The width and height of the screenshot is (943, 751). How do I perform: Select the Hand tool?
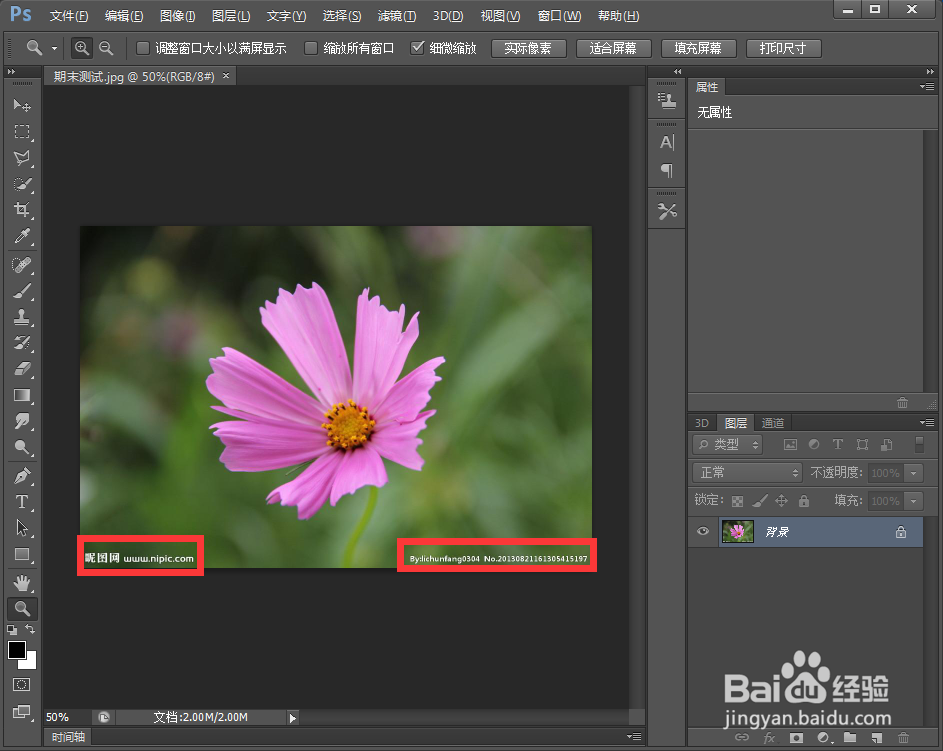22,583
